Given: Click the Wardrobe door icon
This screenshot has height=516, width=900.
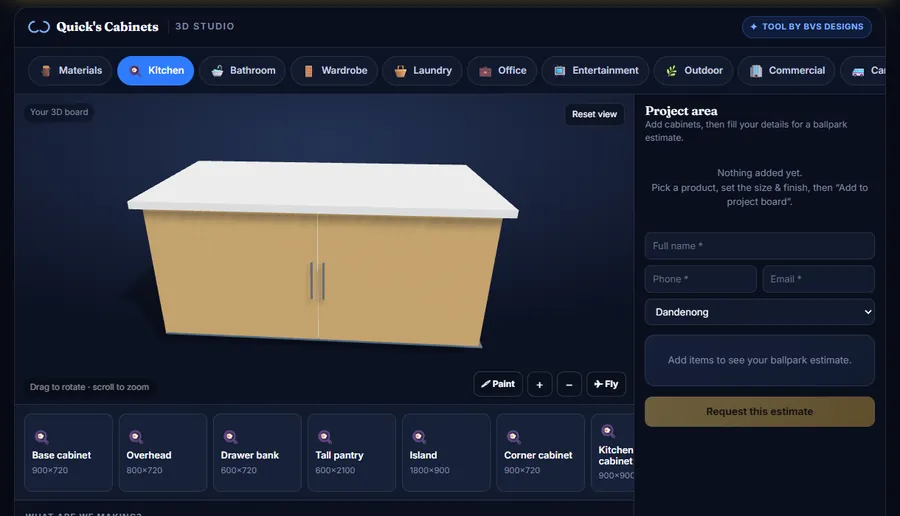Looking at the screenshot, I should pyautogui.click(x=308, y=71).
